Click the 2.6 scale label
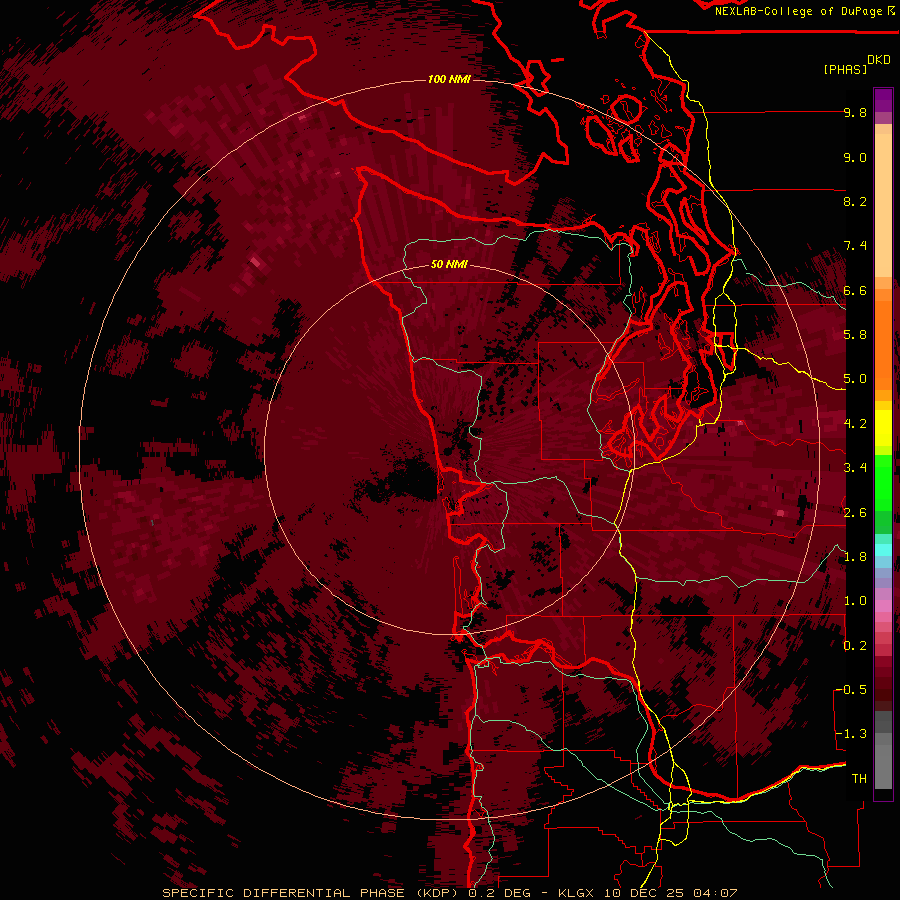This screenshot has height=900, width=900. pos(855,513)
